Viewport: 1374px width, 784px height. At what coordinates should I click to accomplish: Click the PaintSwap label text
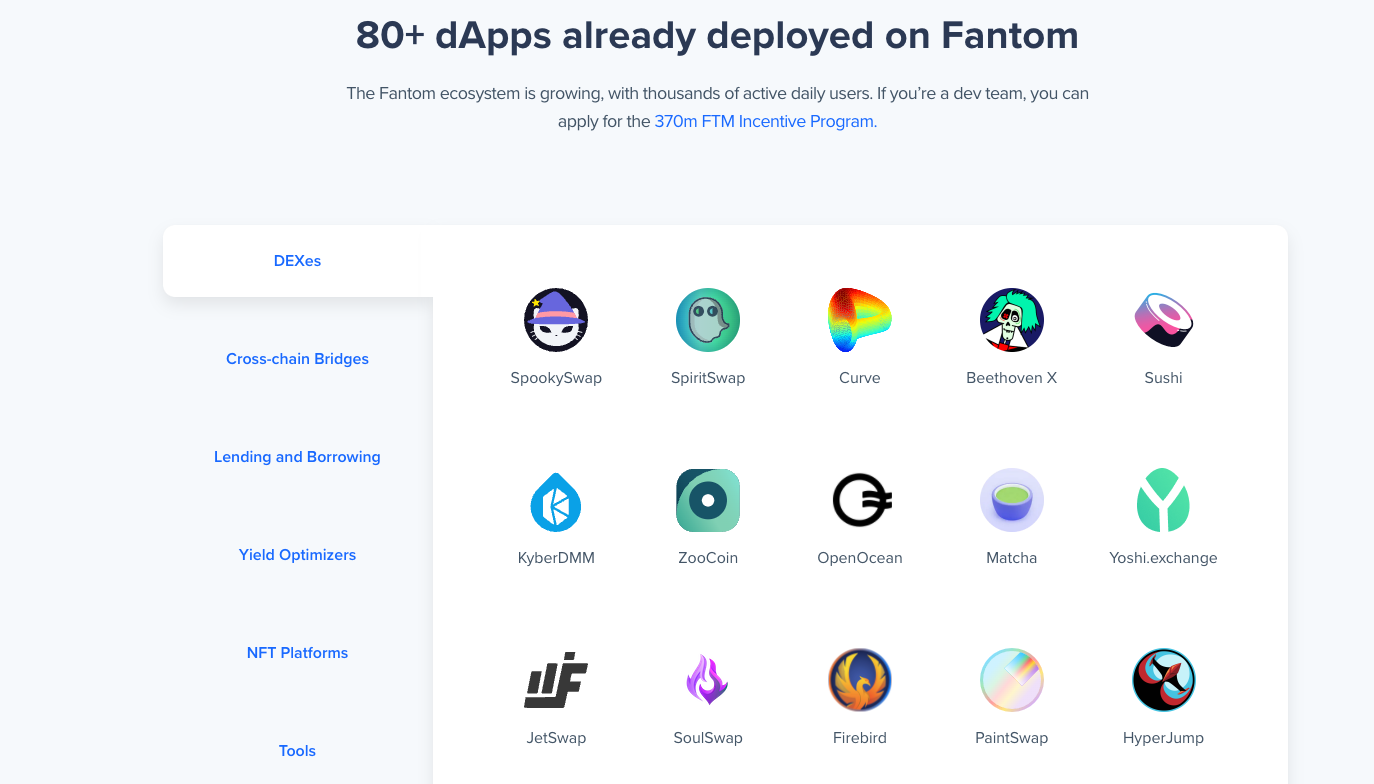[1012, 738]
